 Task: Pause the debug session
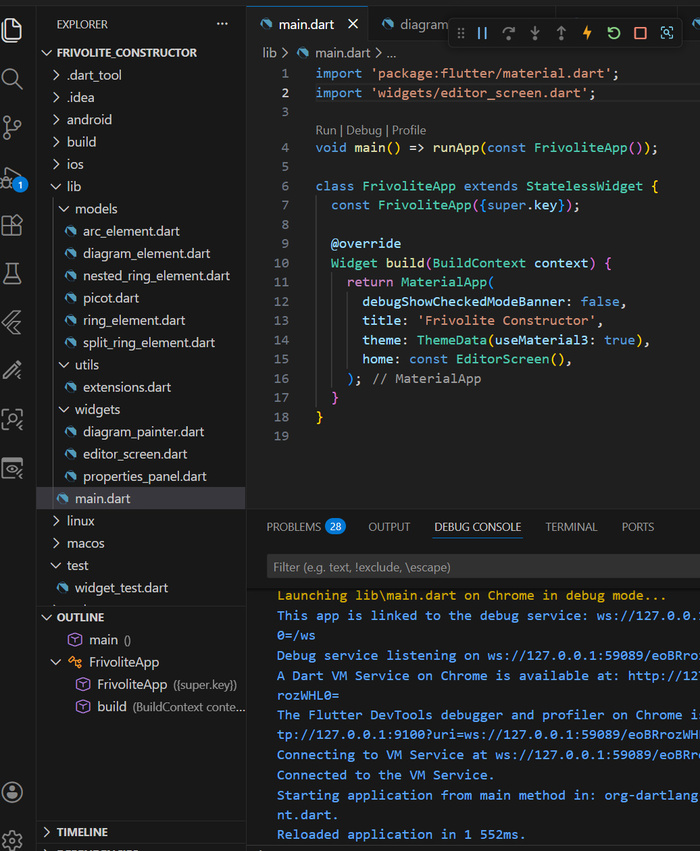pos(483,33)
